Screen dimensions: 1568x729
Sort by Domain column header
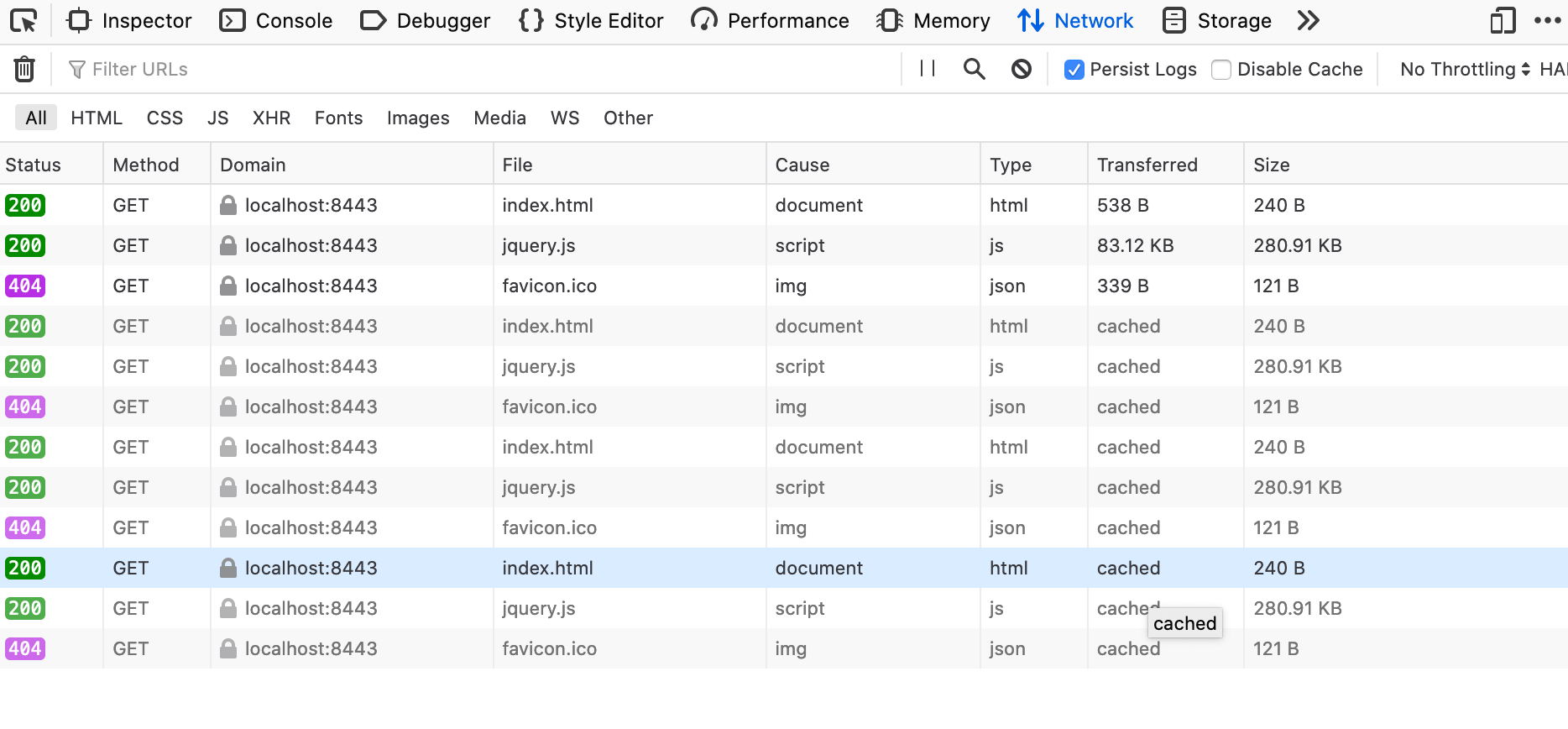click(x=353, y=164)
